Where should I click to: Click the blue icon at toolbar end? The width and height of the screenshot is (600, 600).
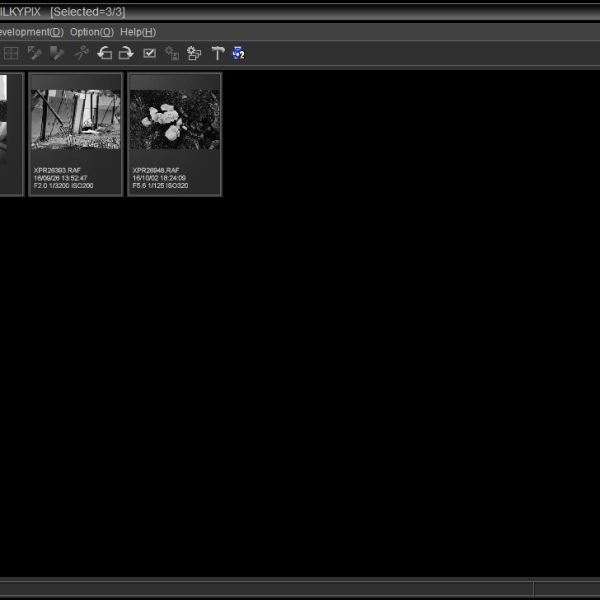coord(238,53)
